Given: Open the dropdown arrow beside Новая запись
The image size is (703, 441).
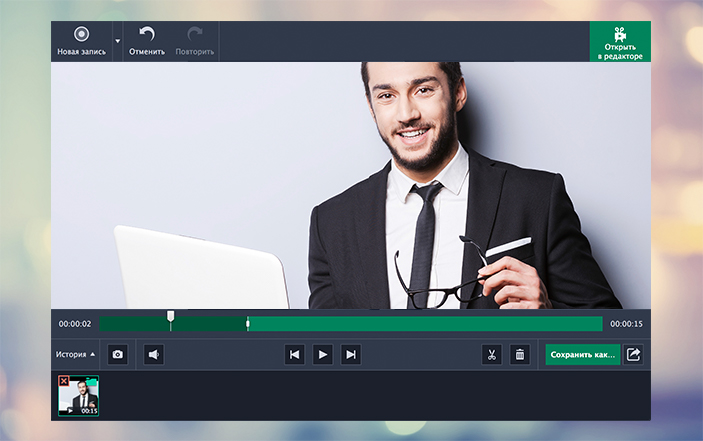Looking at the screenshot, I should pyautogui.click(x=117, y=42).
